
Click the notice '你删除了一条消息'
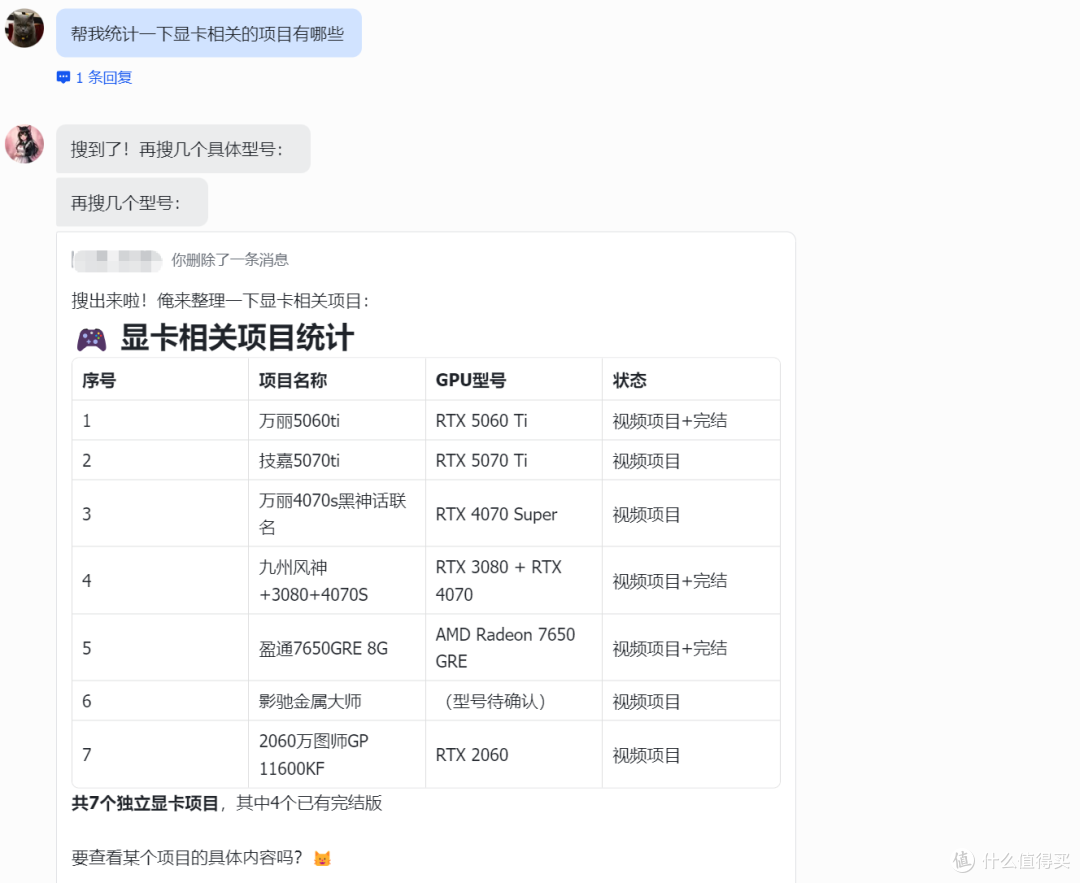point(230,260)
